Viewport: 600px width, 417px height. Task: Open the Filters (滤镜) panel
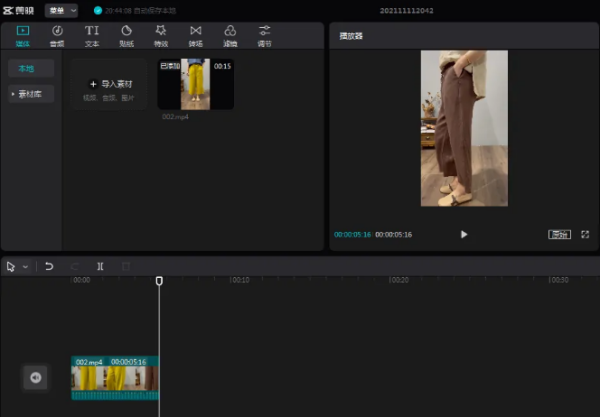coord(230,35)
